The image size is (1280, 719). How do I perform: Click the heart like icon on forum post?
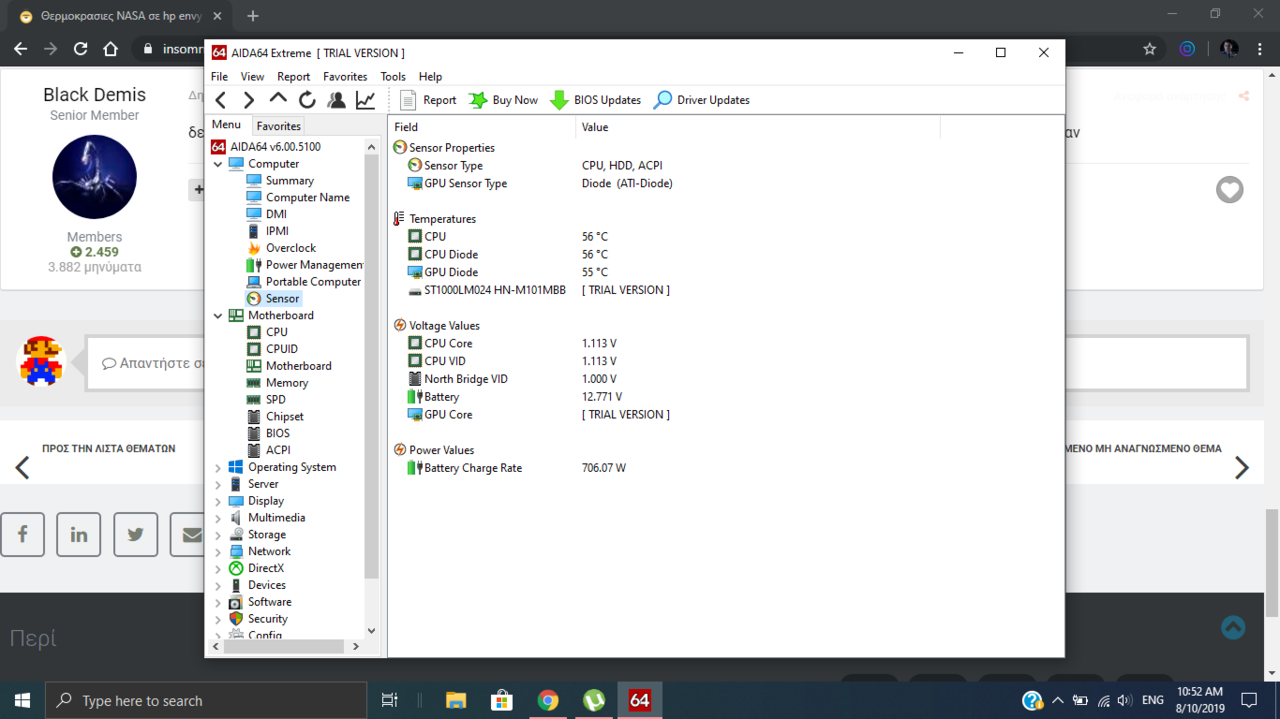1229,189
